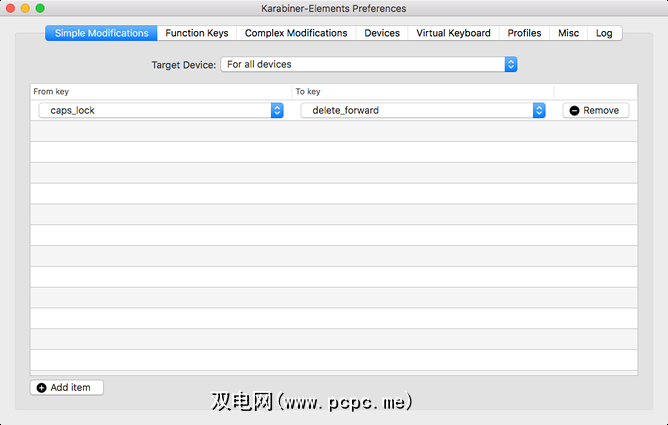Switch to the Devices tab

[x=382, y=33]
